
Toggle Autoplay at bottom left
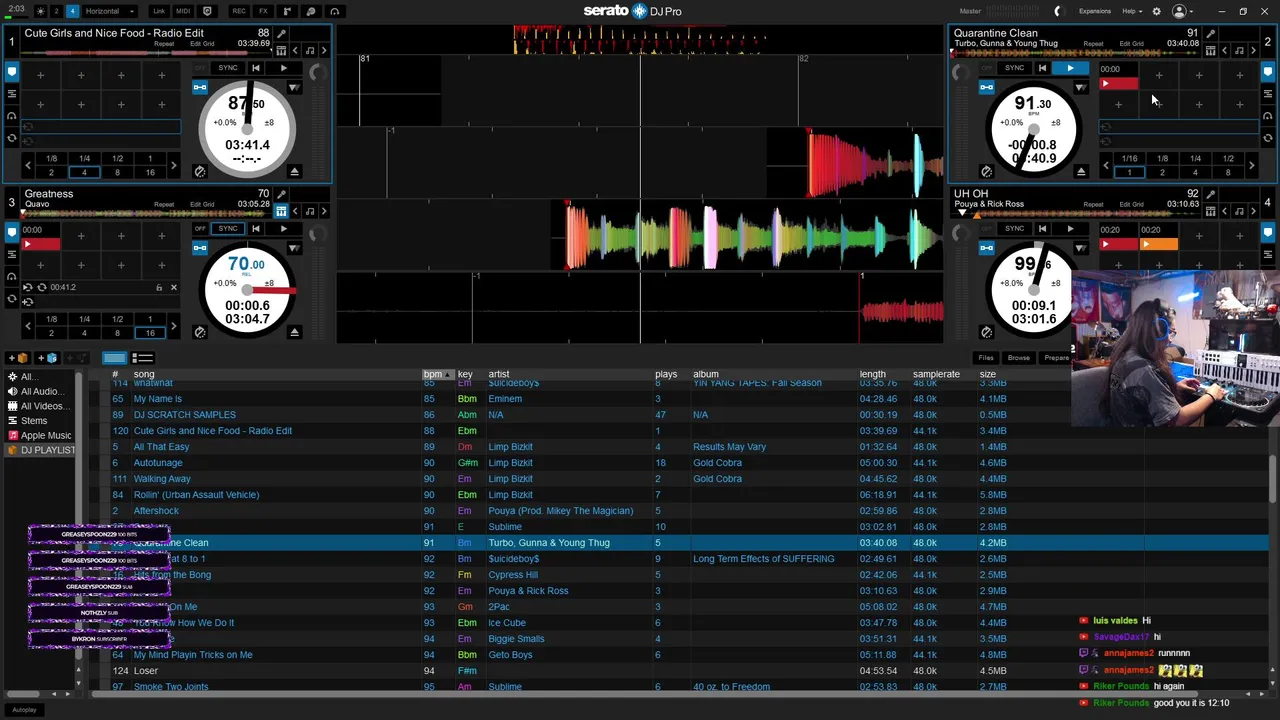(x=24, y=710)
